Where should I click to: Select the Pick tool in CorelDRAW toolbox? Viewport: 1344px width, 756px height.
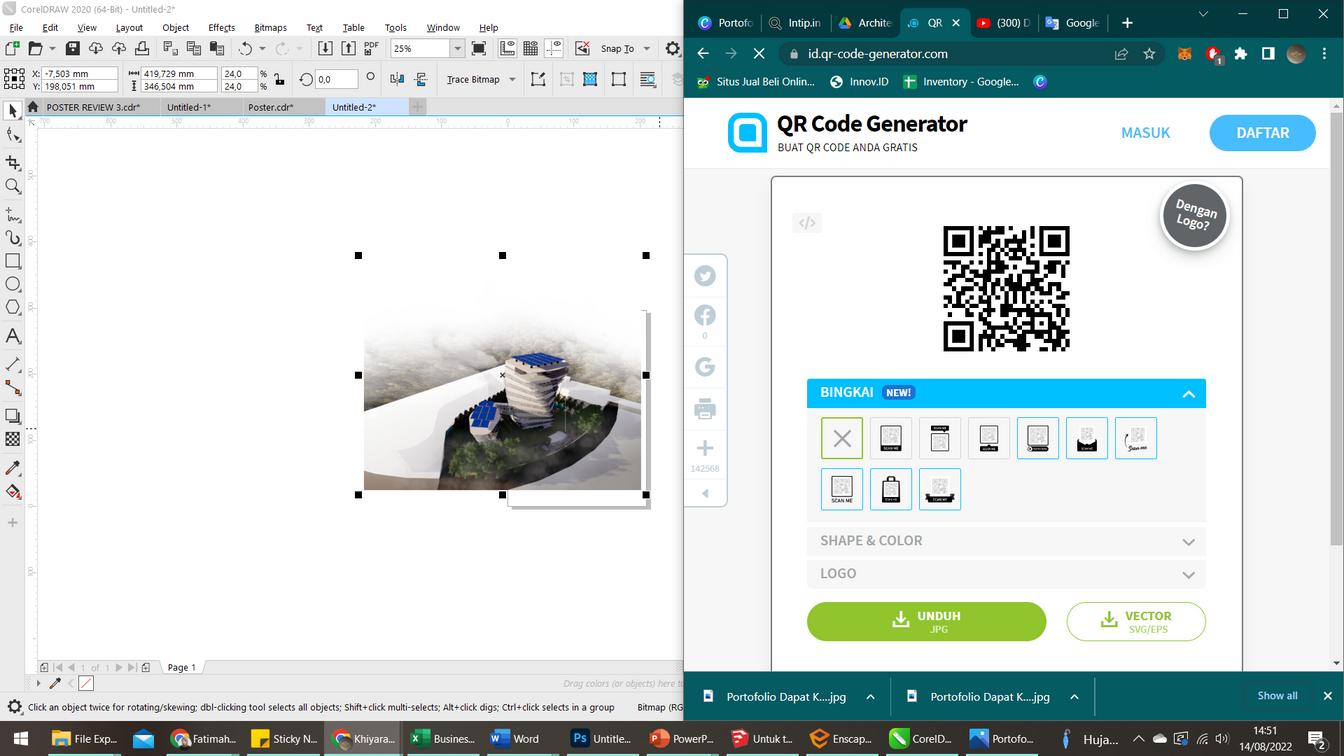(x=13, y=111)
